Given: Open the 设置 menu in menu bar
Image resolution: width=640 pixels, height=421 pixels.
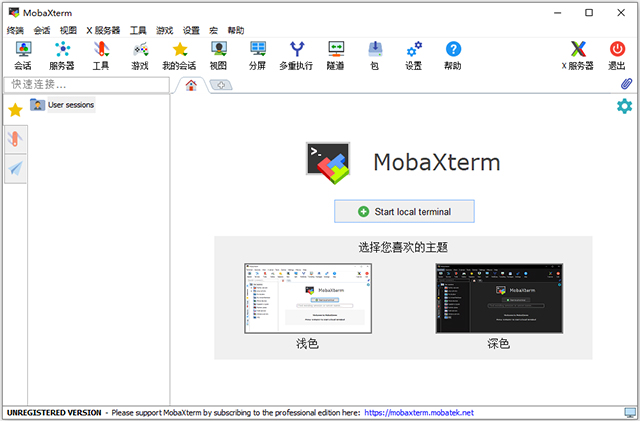Looking at the screenshot, I should point(191,30).
